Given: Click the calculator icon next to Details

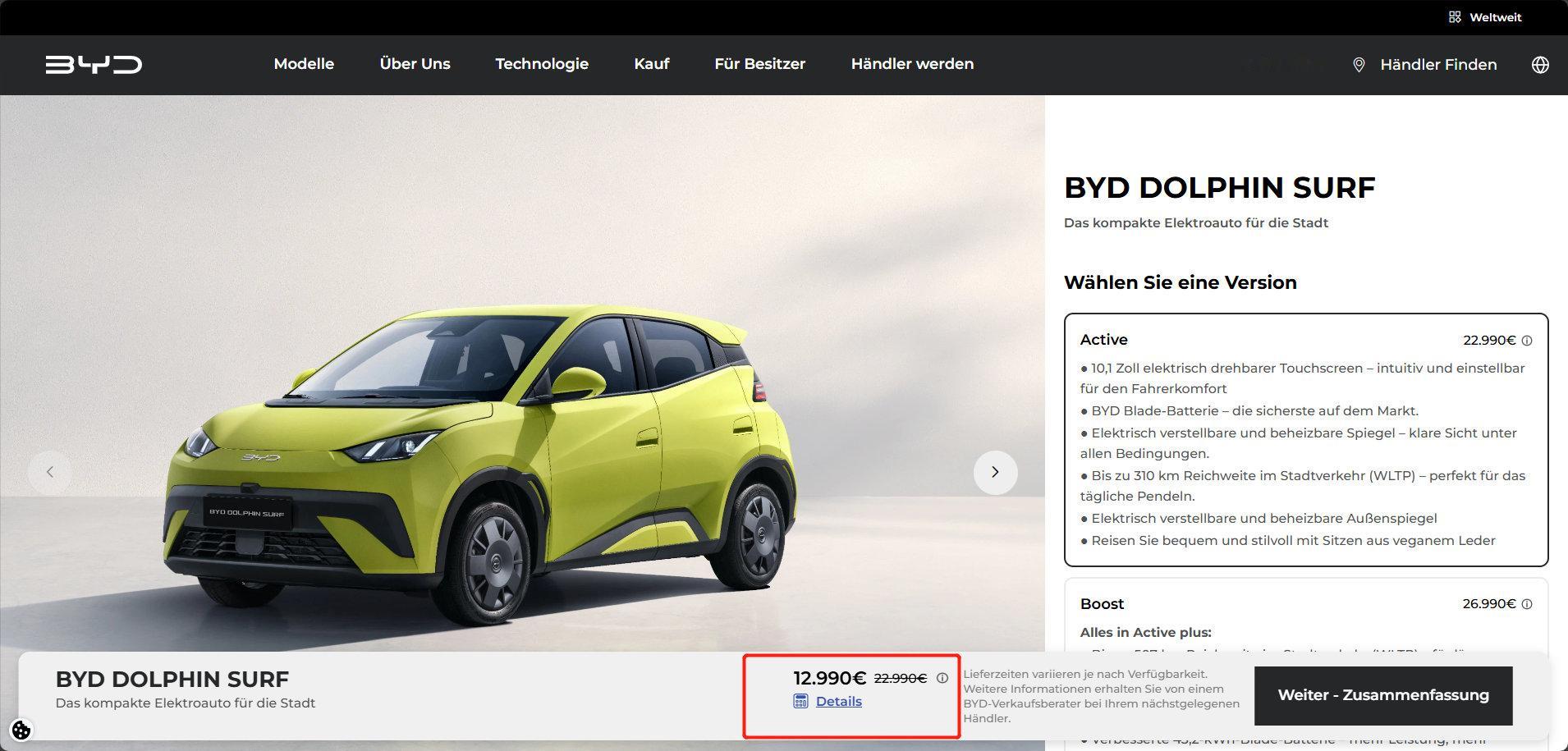Looking at the screenshot, I should [x=800, y=701].
